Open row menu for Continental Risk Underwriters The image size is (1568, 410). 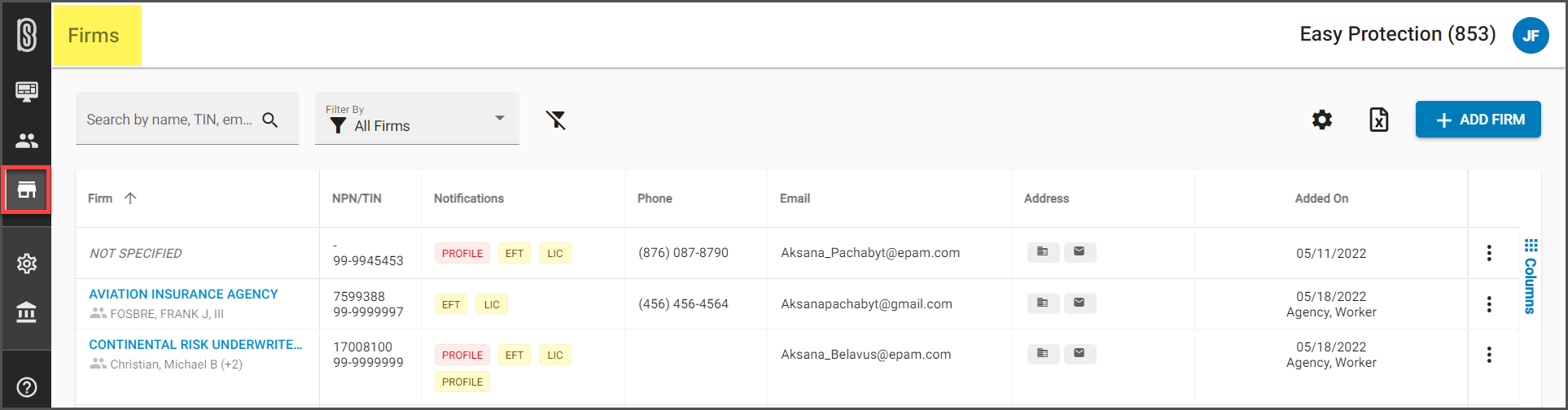(1489, 355)
